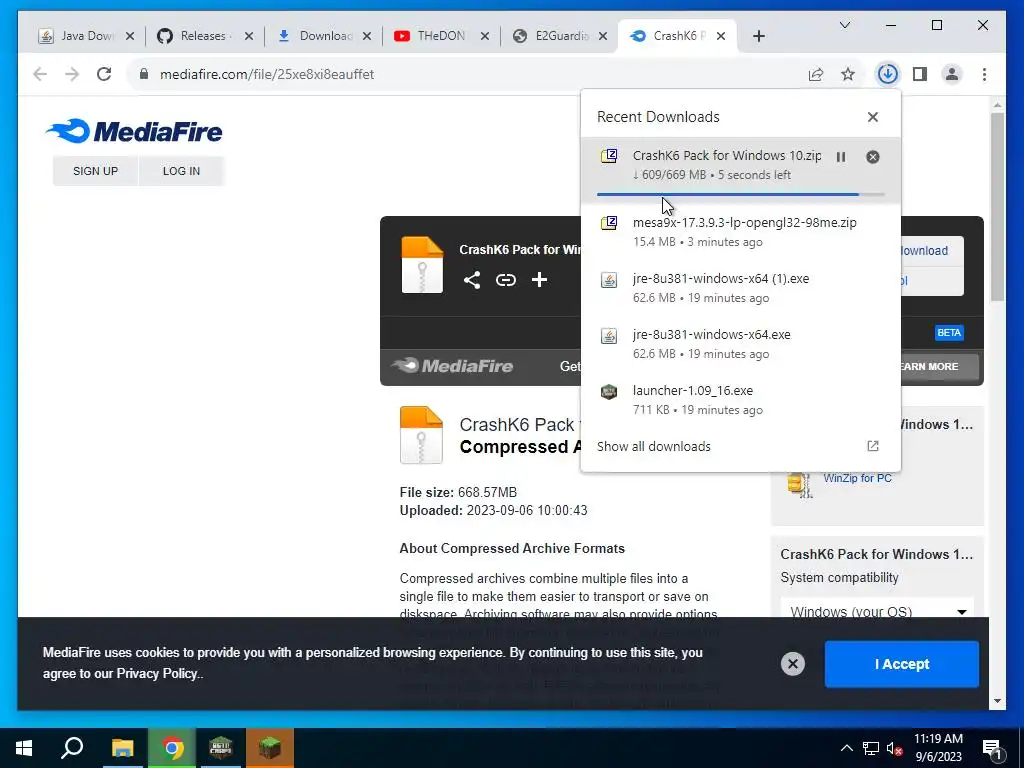Click Show all downloads
The width and height of the screenshot is (1024, 768).
tap(654, 446)
